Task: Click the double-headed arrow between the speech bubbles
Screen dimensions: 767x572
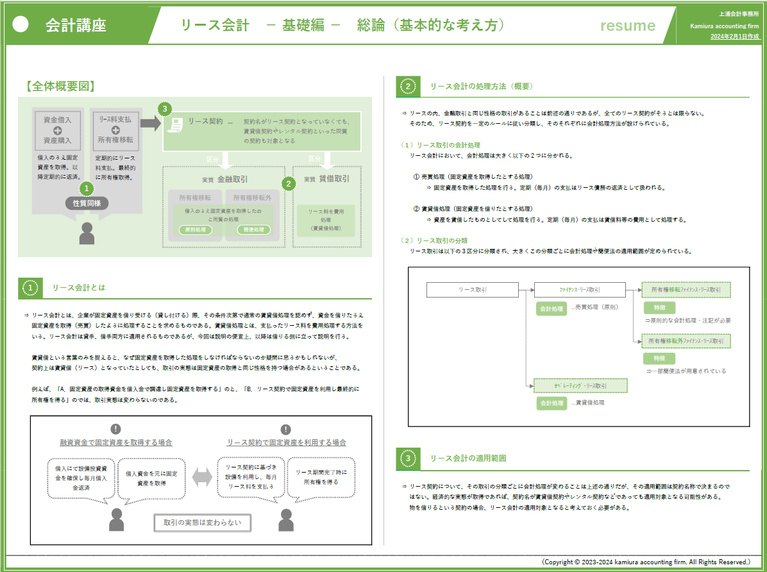Action: [202, 477]
